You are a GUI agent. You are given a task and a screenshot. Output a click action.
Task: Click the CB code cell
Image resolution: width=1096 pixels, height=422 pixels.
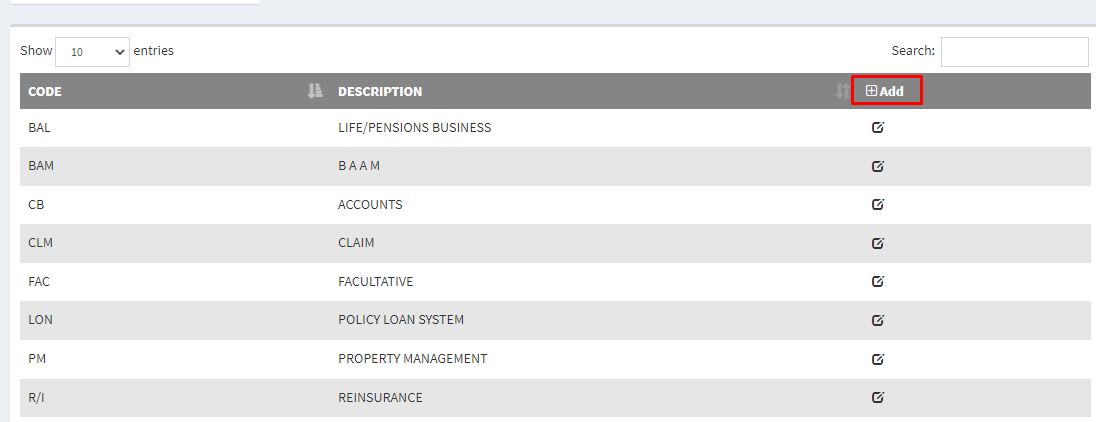(x=37, y=205)
